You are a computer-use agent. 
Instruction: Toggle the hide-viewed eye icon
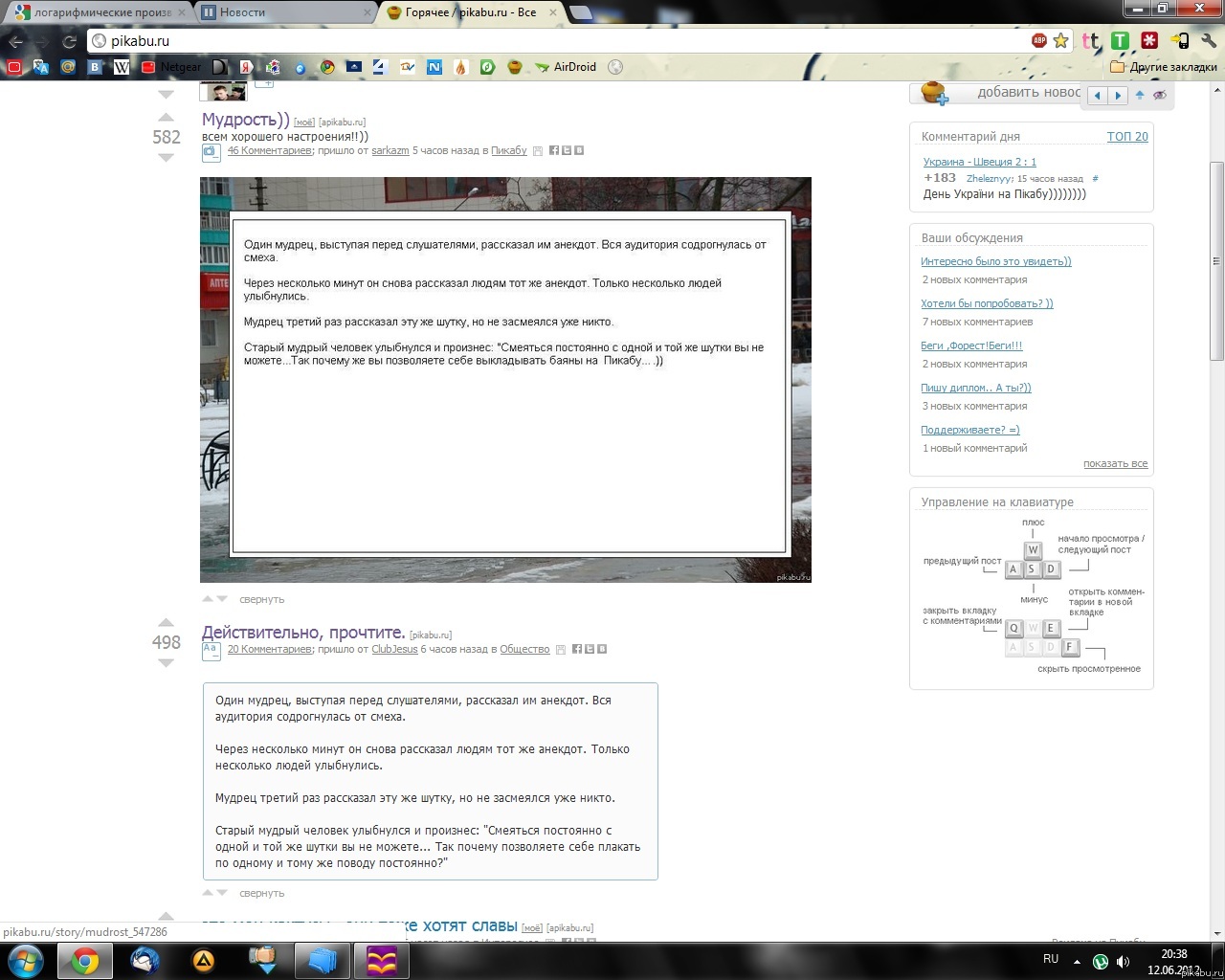point(1160,95)
